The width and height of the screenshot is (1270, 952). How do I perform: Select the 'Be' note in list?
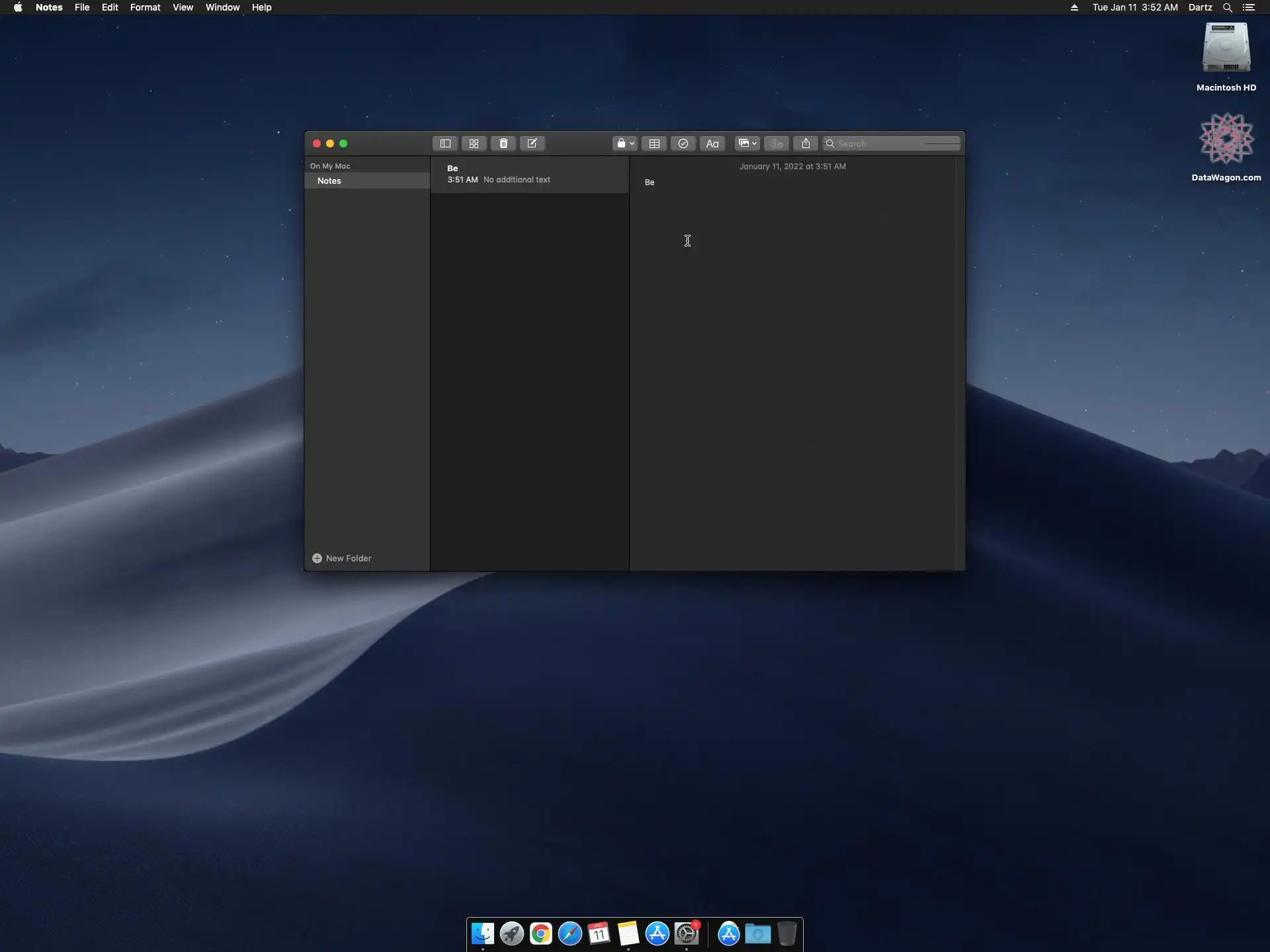(x=529, y=174)
